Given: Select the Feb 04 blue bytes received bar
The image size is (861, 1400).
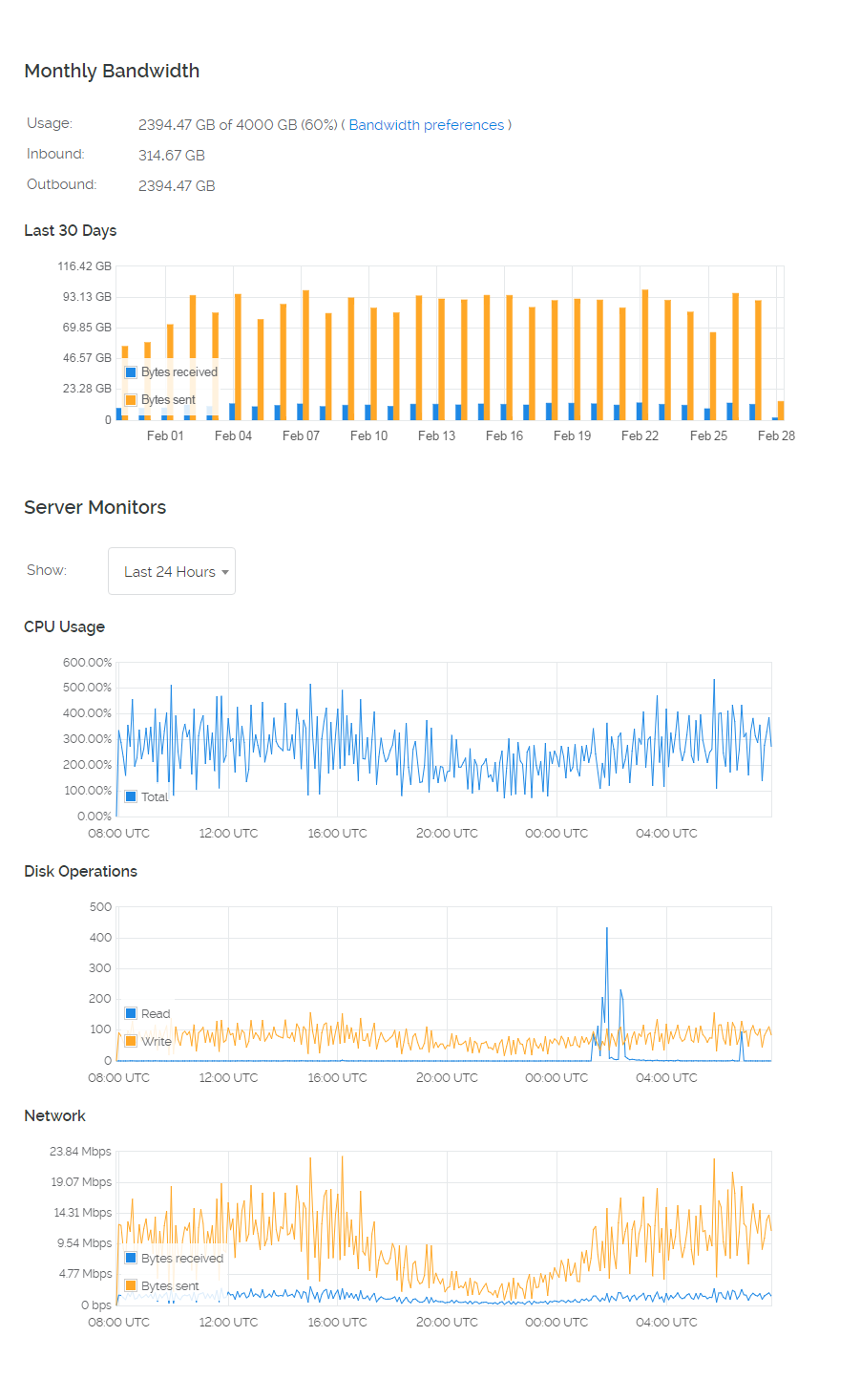Looking at the screenshot, I should point(232,412).
